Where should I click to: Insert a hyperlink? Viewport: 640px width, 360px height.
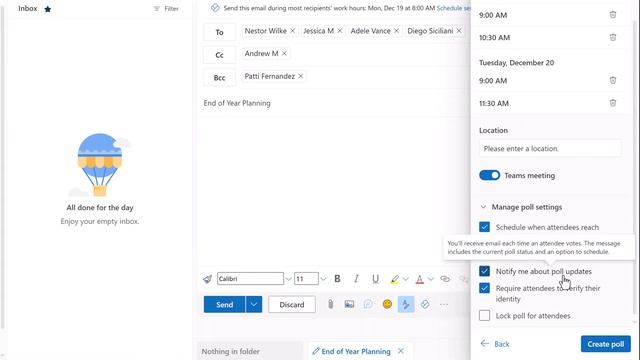(445, 279)
